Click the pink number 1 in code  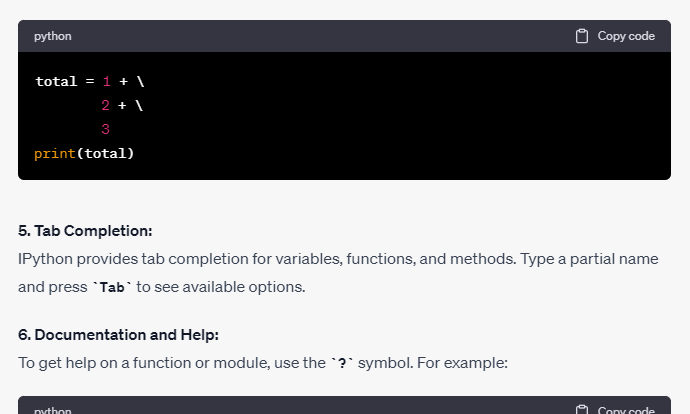106,81
